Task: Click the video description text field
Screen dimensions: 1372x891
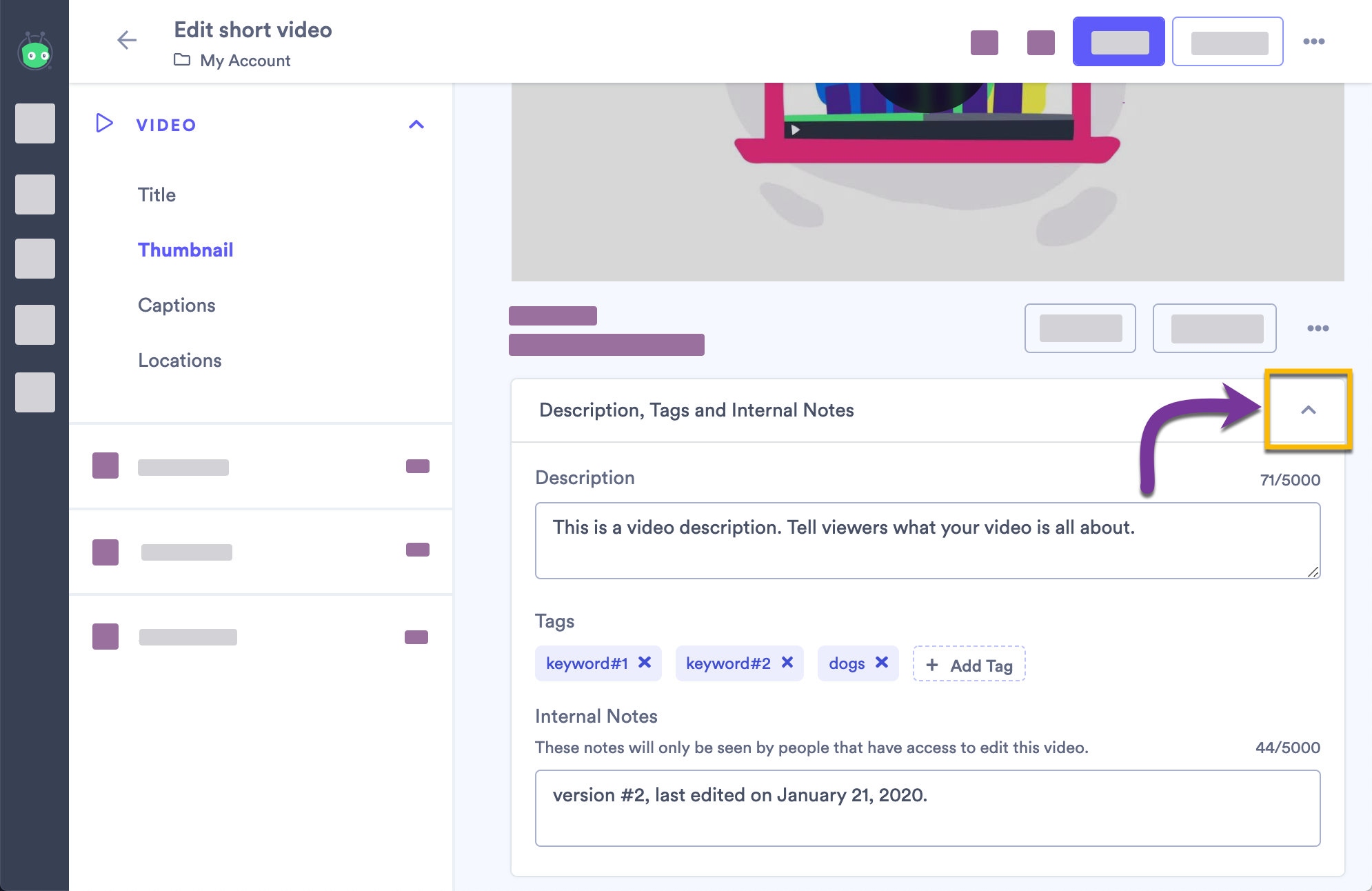Action: (927, 541)
